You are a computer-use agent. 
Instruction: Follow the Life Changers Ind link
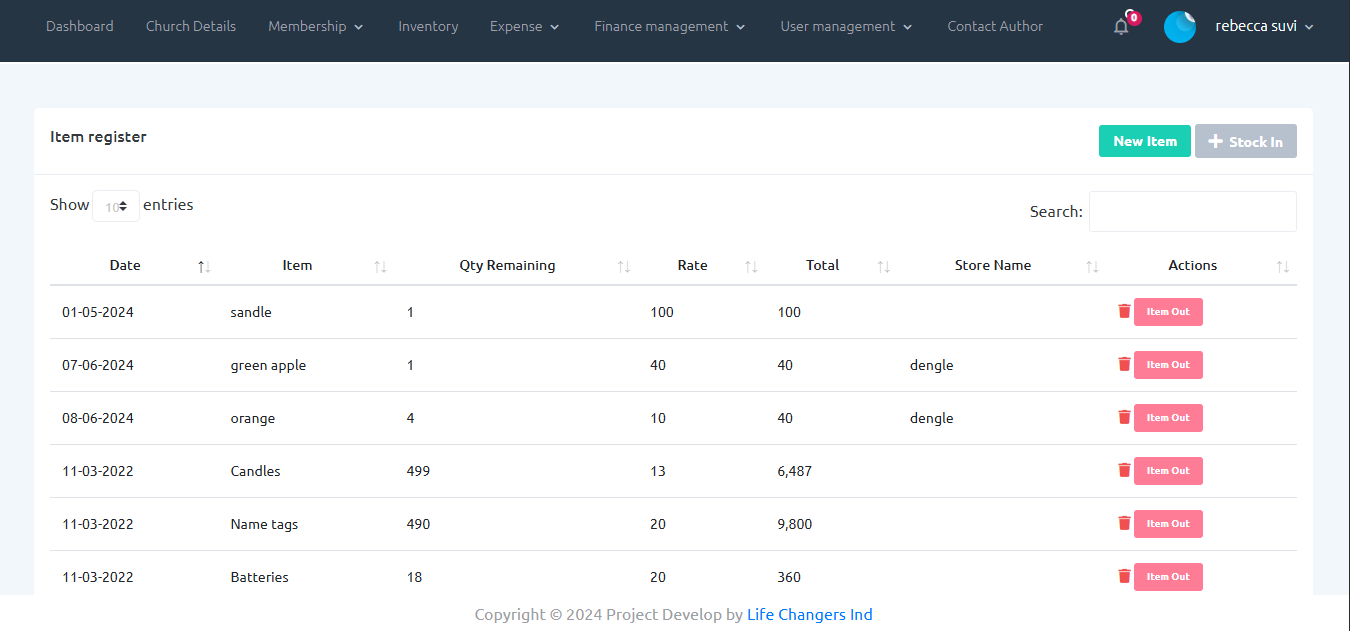click(809, 614)
